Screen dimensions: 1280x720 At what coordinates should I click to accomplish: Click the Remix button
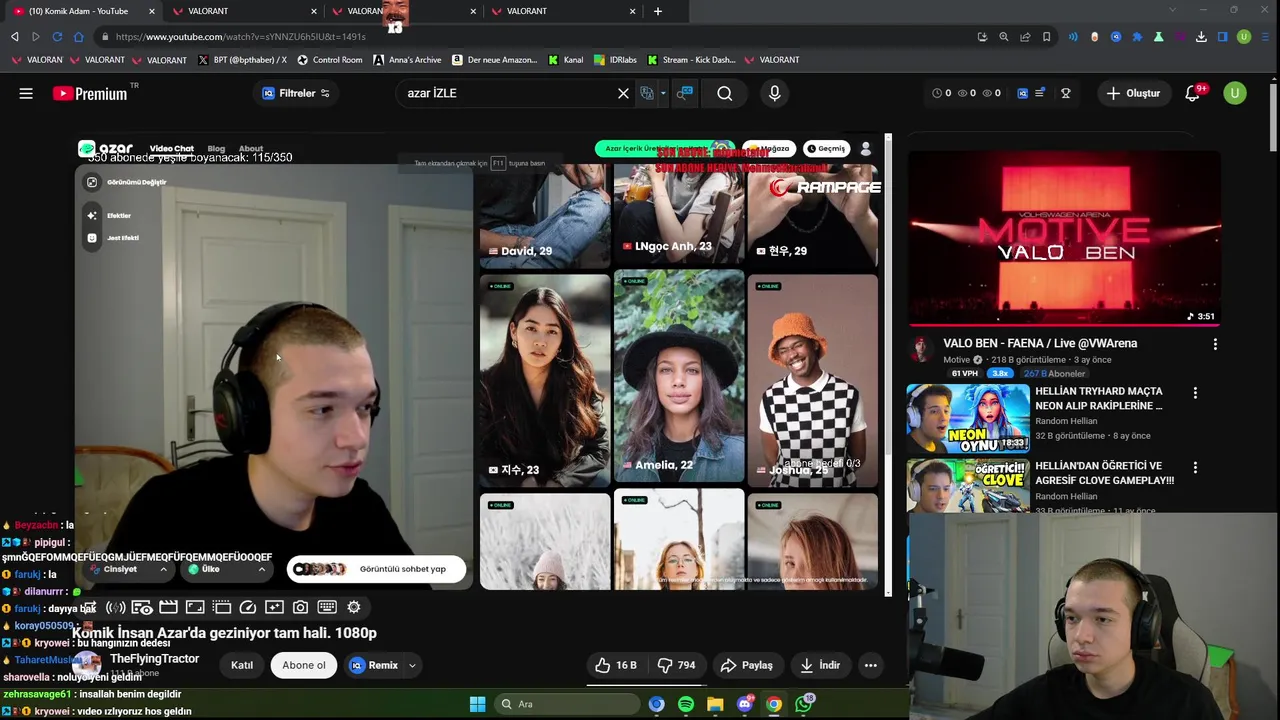pos(374,665)
